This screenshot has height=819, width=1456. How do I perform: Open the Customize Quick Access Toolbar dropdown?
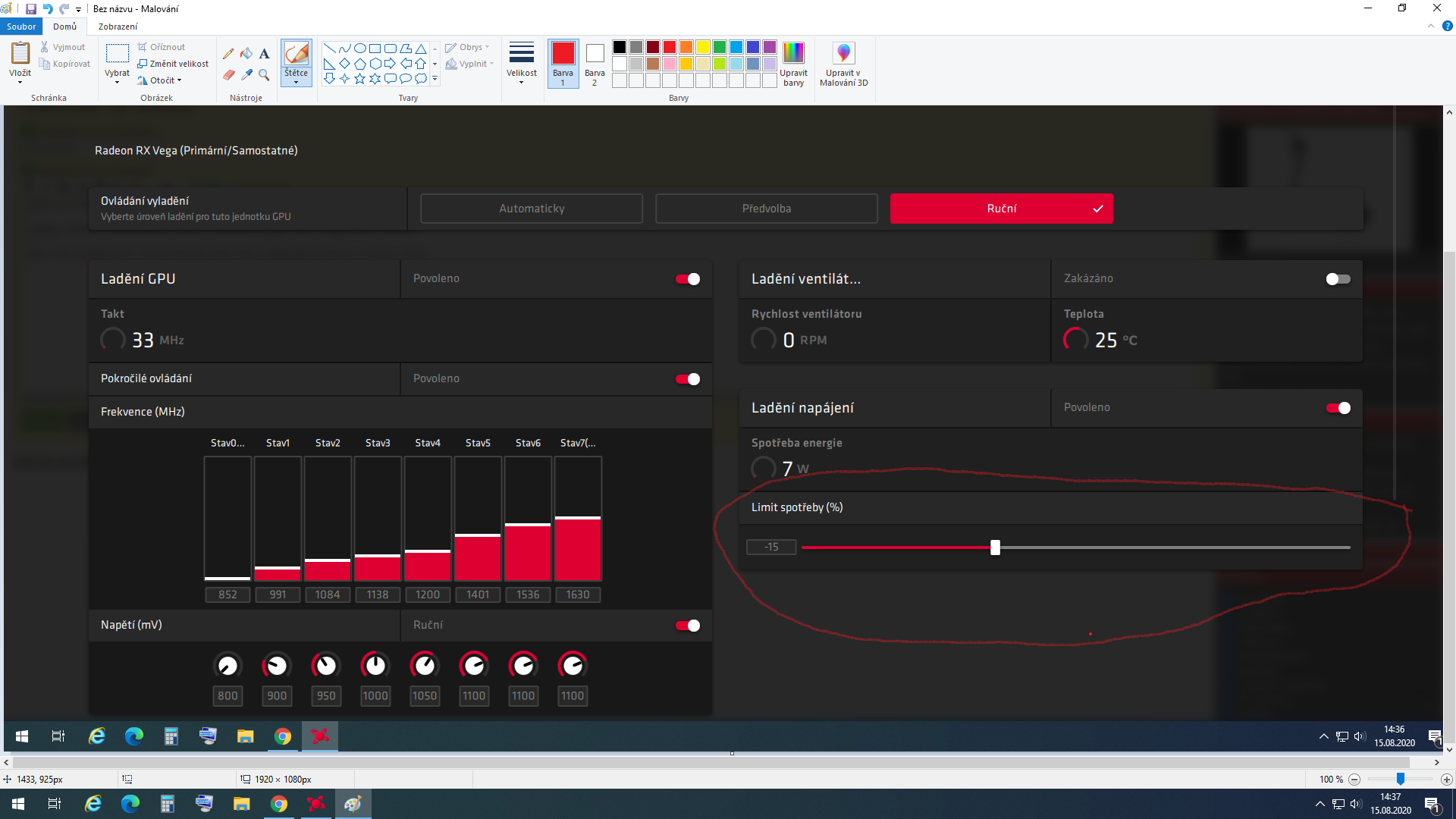[x=78, y=10]
